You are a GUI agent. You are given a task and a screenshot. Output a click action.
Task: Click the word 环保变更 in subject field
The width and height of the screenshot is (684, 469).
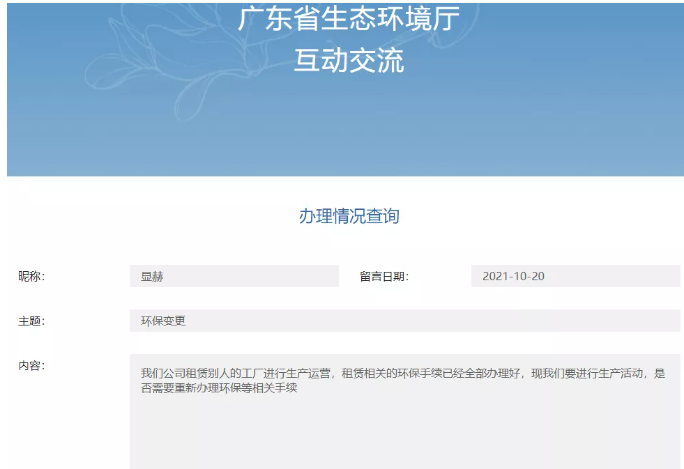[163, 321]
